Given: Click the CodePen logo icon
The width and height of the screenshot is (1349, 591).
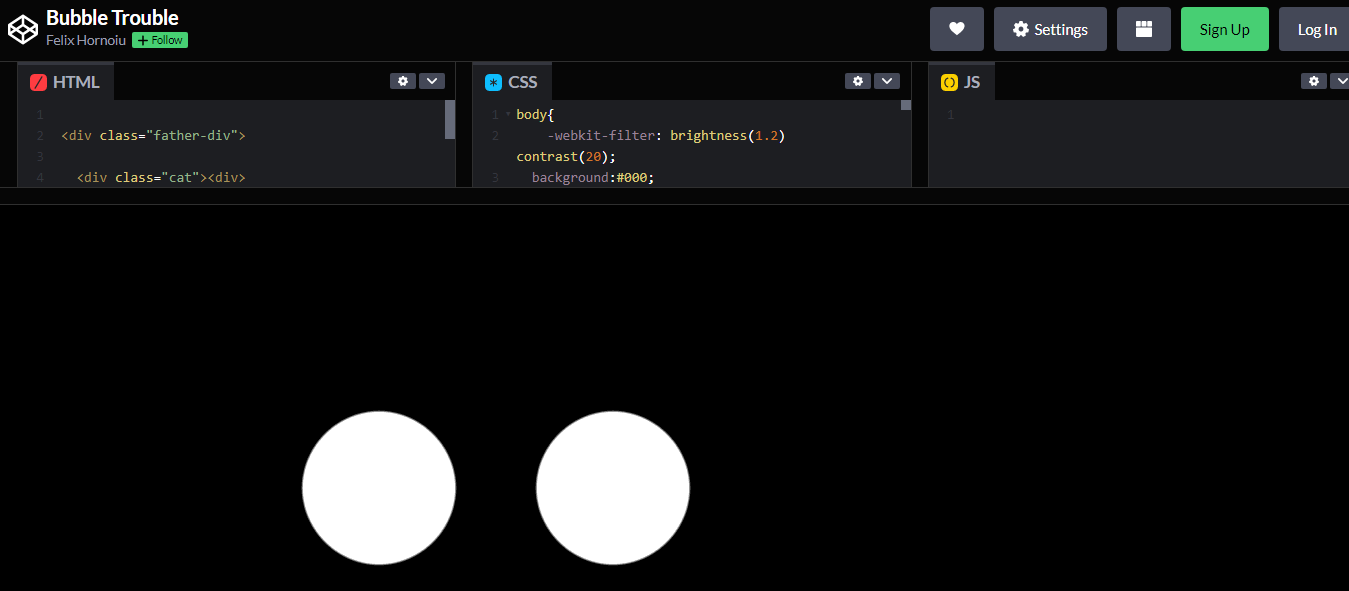Looking at the screenshot, I should [x=22, y=28].
